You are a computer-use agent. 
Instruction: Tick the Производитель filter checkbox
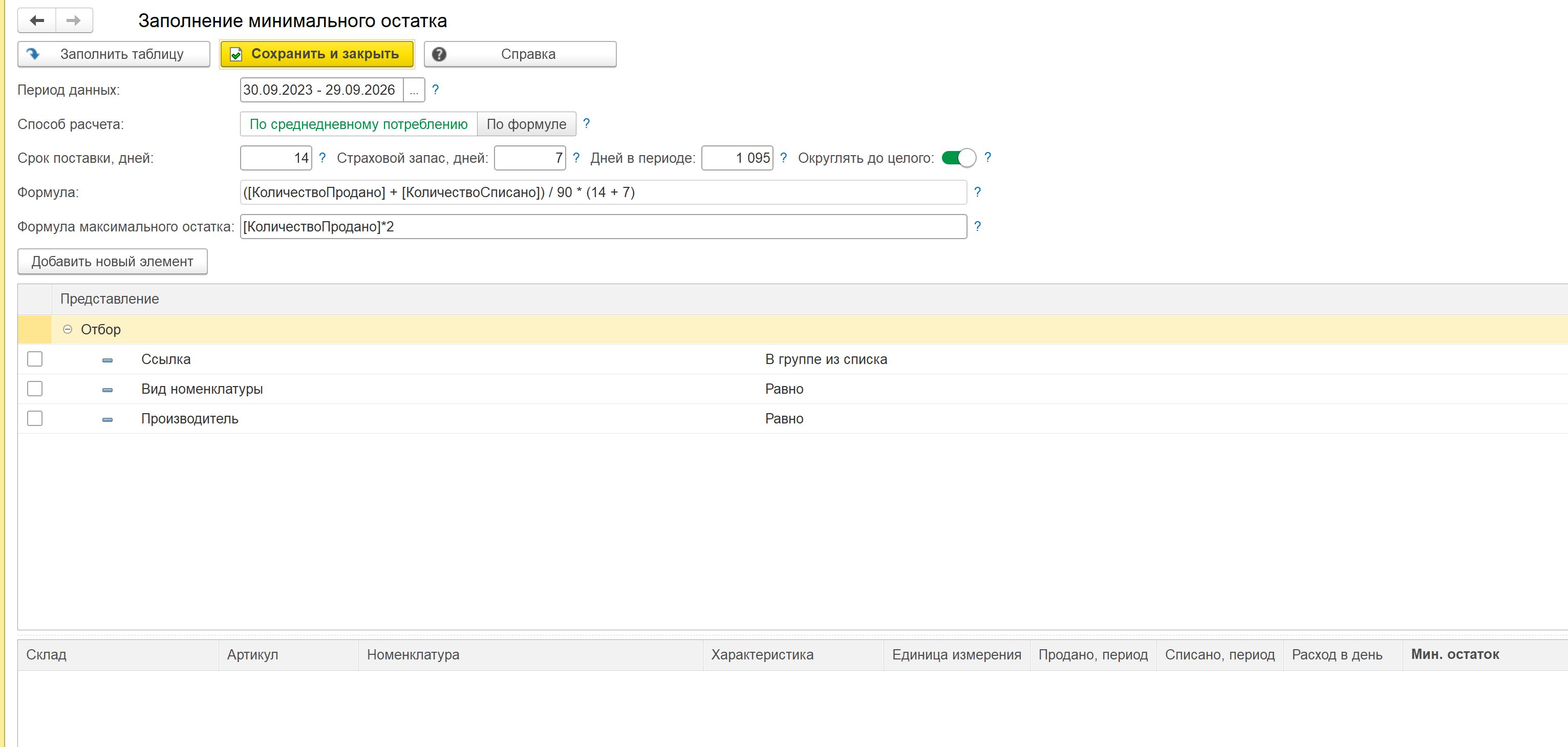(x=35, y=418)
